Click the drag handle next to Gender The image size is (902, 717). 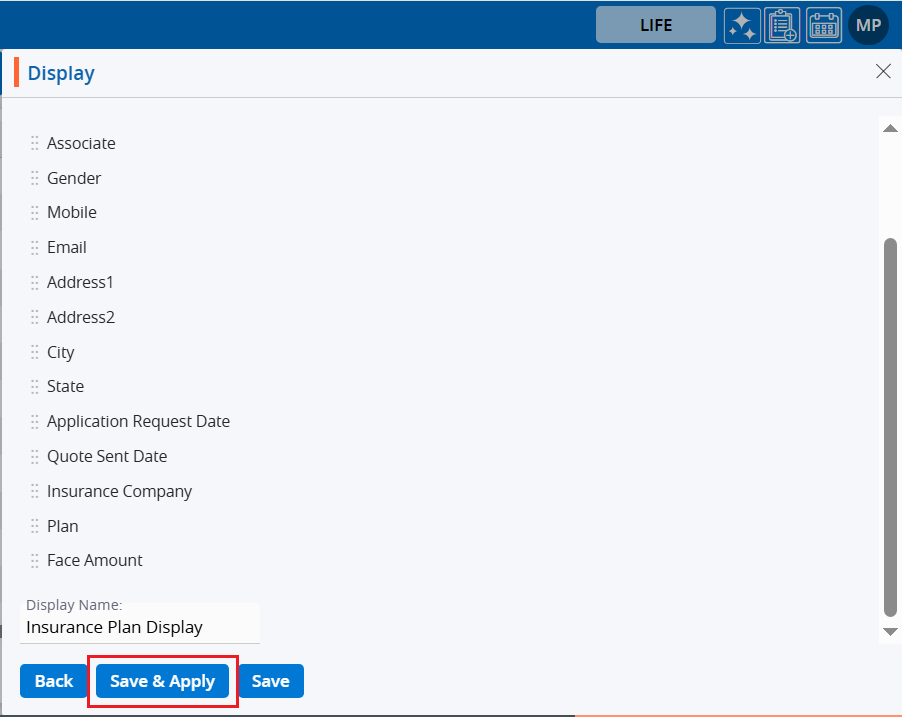[x=35, y=178]
